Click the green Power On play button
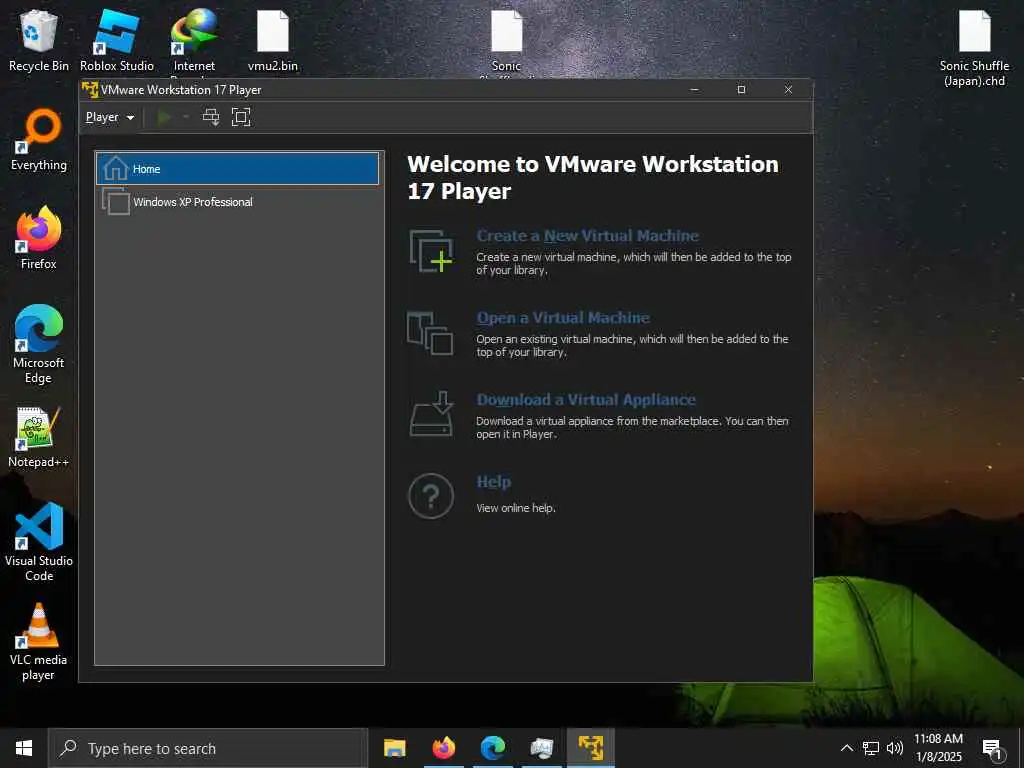1024x768 pixels. 165,118
